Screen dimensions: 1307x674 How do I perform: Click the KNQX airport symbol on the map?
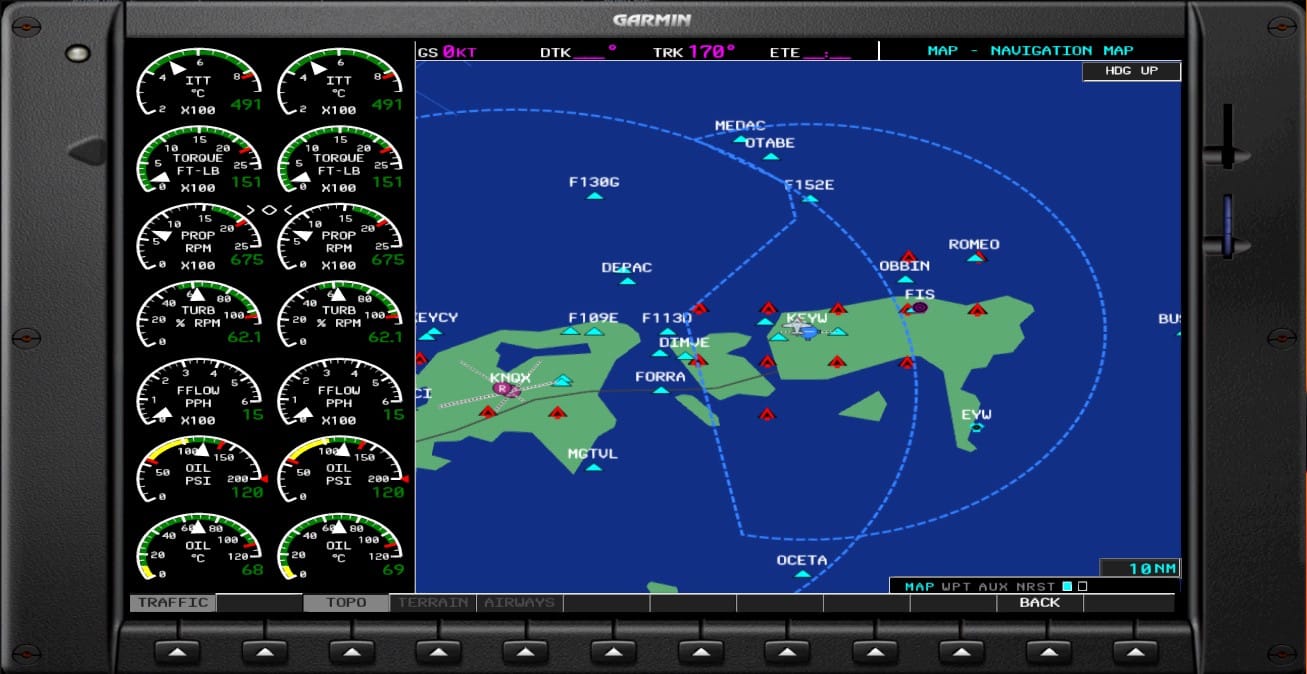tap(508, 389)
